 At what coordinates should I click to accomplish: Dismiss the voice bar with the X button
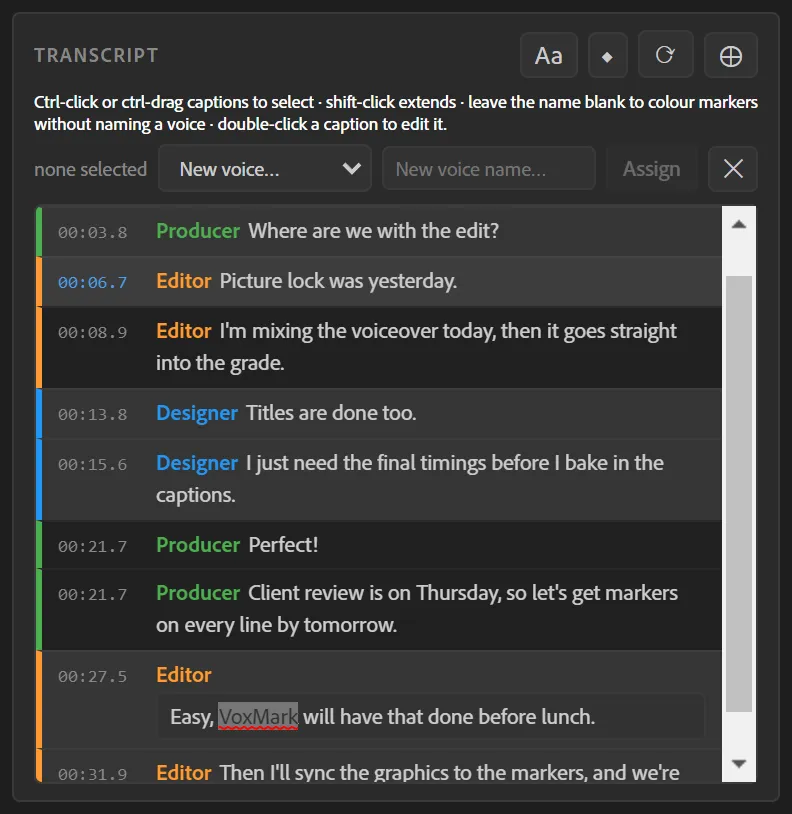click(x=733, y=169)
